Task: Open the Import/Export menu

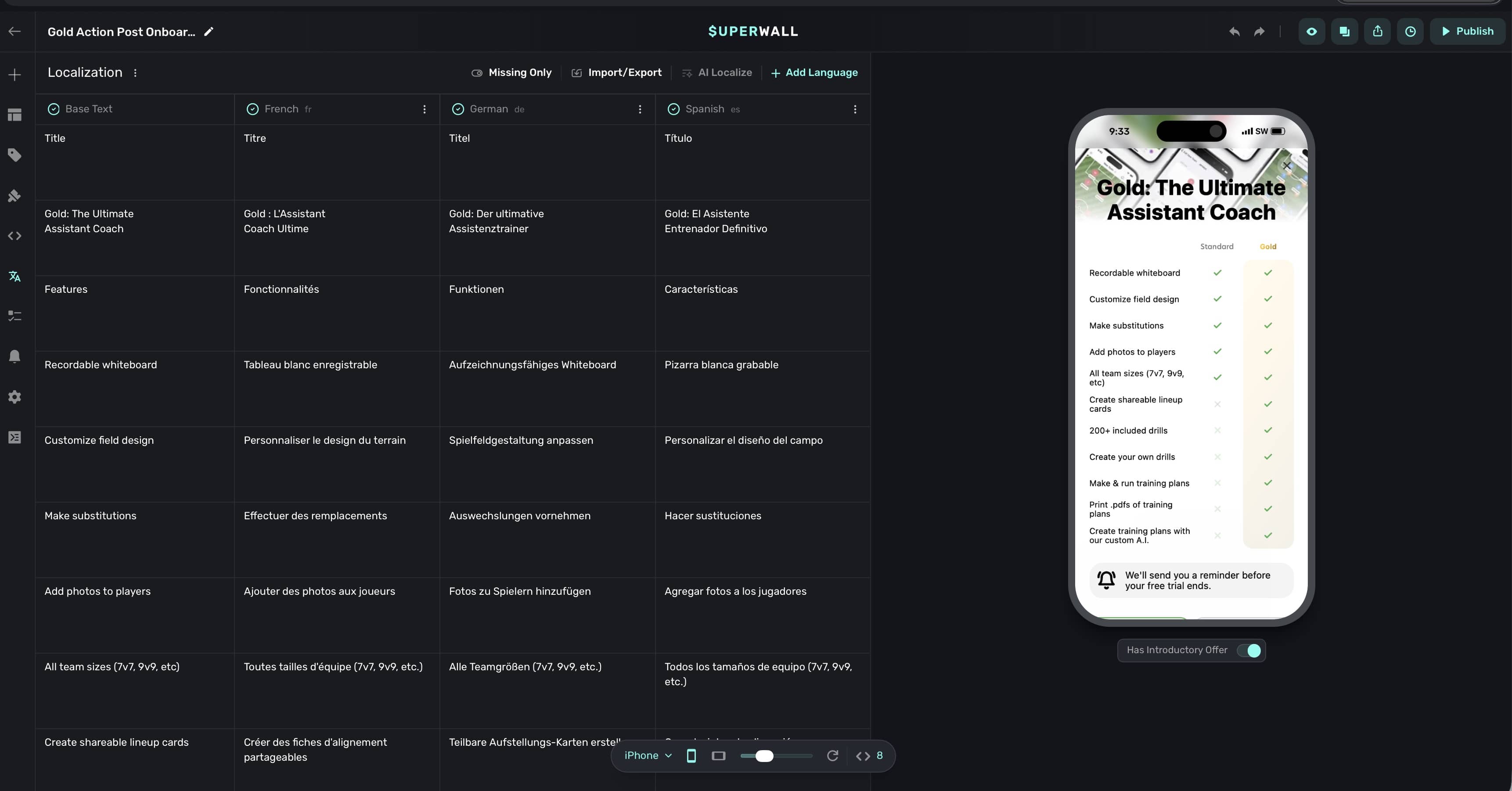Action: pyautogui.click(x=616, y=72)
